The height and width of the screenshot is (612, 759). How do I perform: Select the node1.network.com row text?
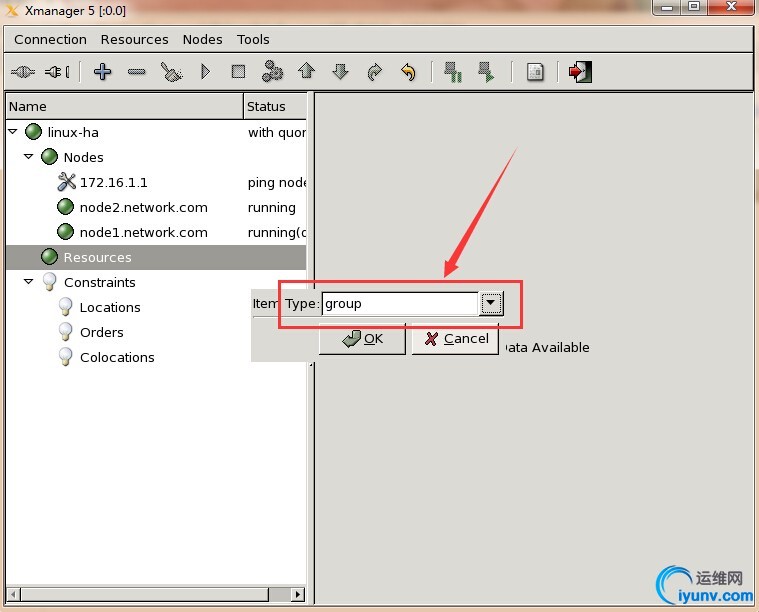(x=144, y=232)
